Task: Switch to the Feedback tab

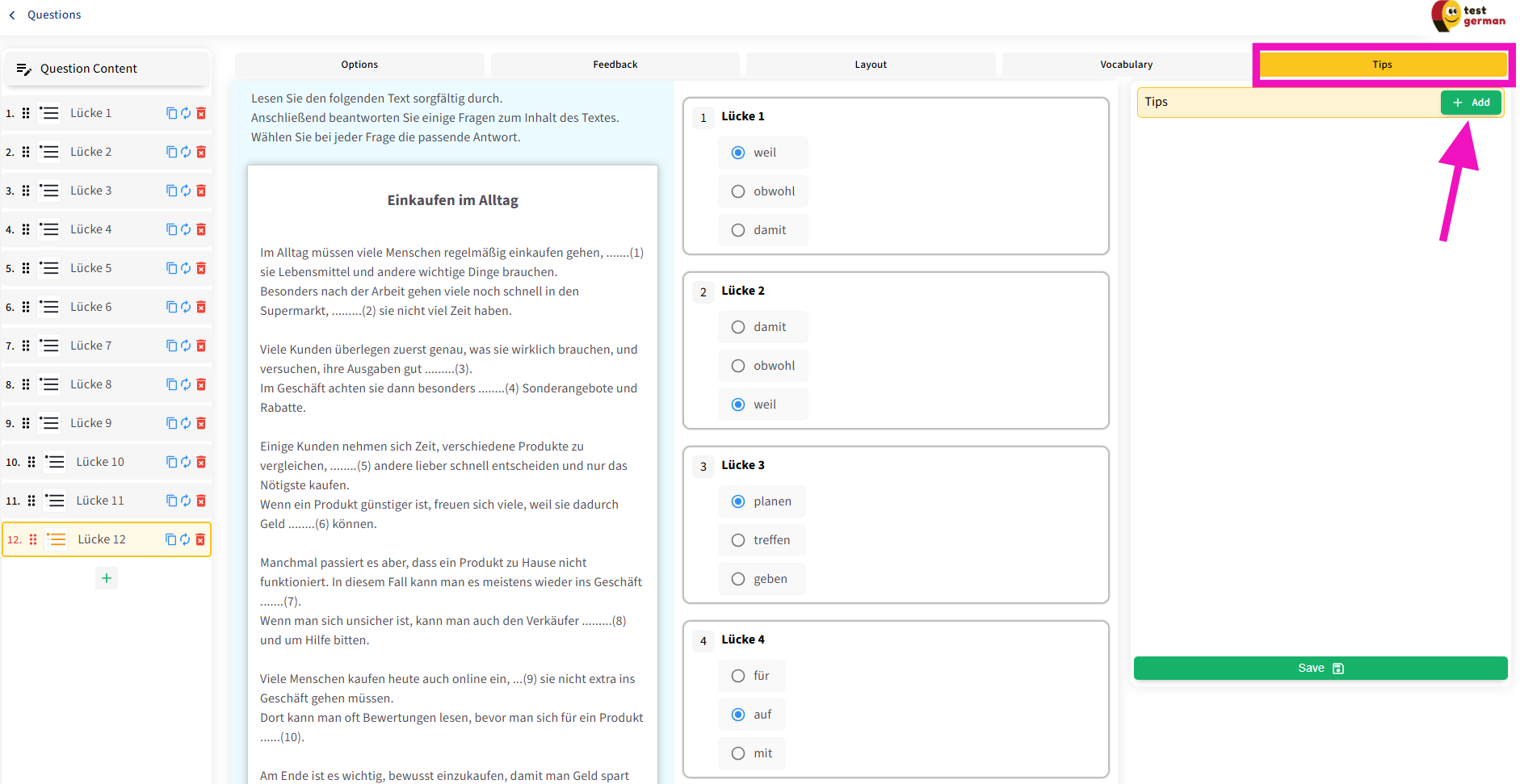Action: point(615,65)
